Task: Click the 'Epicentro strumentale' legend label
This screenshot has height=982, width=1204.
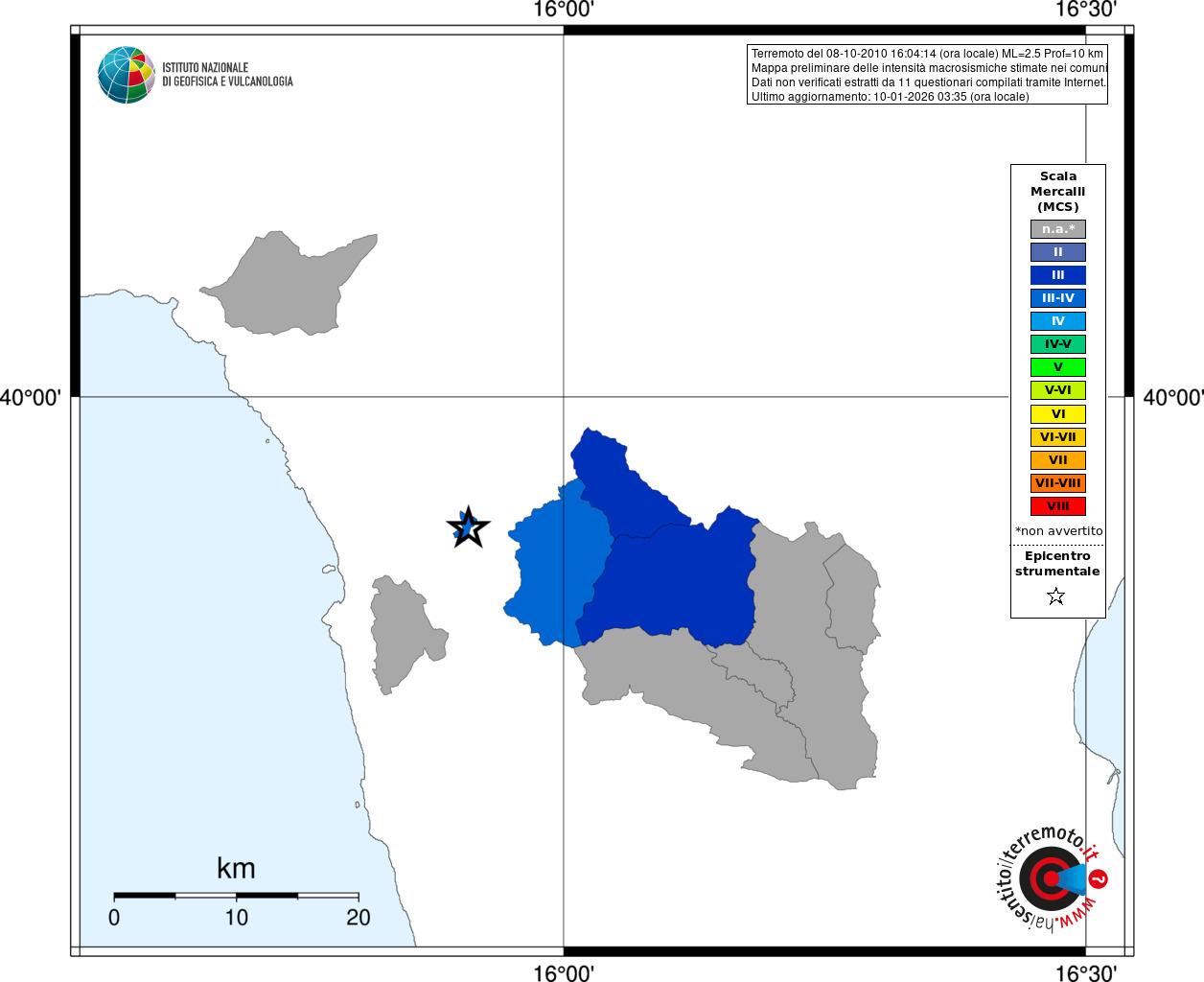Action: tap(1057, 564)
